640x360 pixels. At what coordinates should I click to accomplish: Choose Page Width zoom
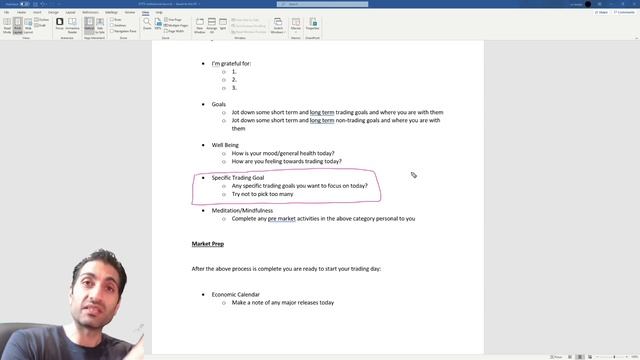pos(174,31)
